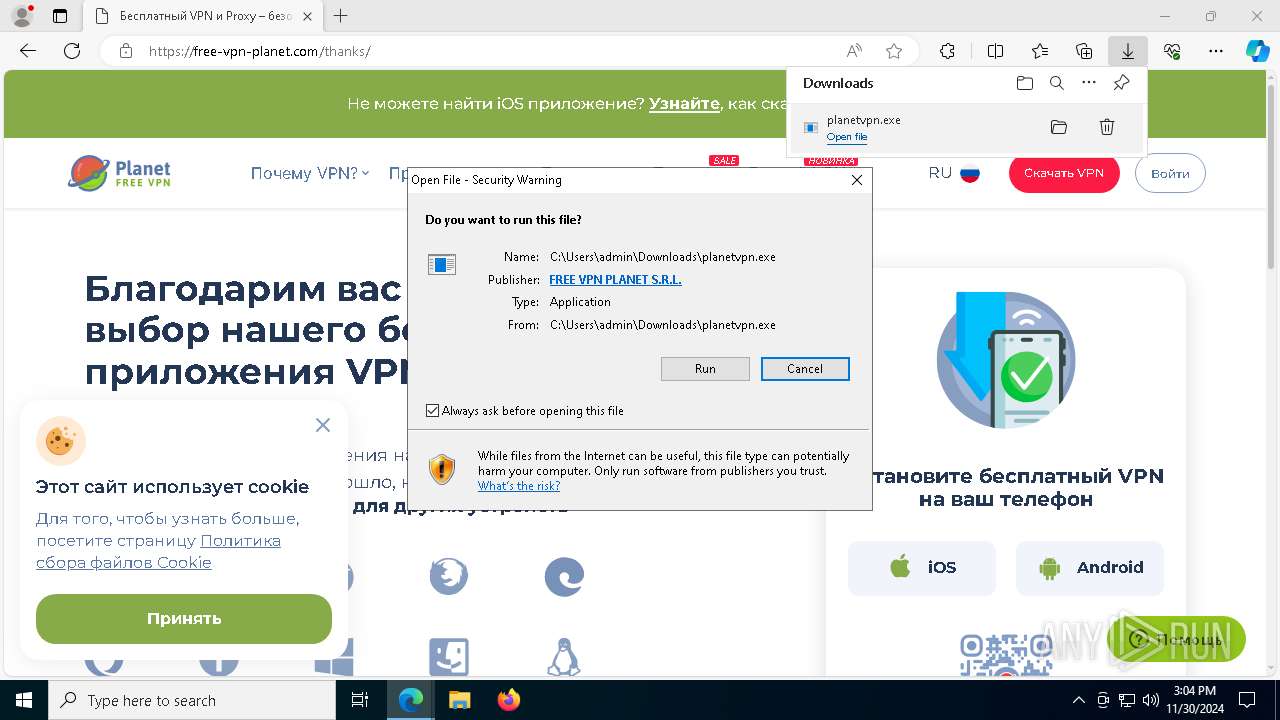Viewport: 1280px width, 720px height.
Task: Expand the Почему VPN? dropdown menu
Action: pyautogui.click(x=310, y=173)
